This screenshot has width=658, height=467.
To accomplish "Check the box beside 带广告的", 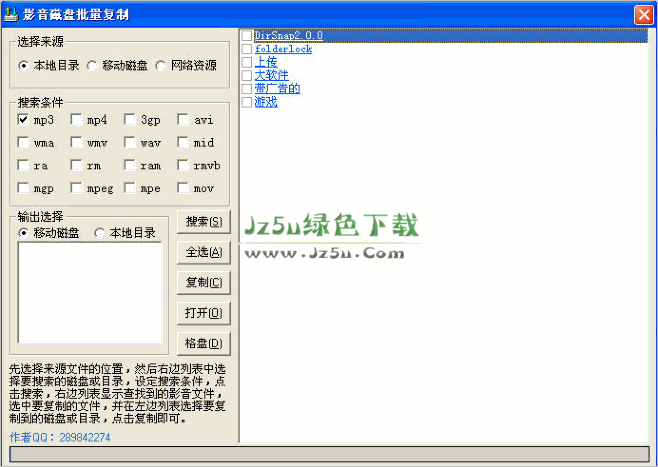I will click(247, 89).
